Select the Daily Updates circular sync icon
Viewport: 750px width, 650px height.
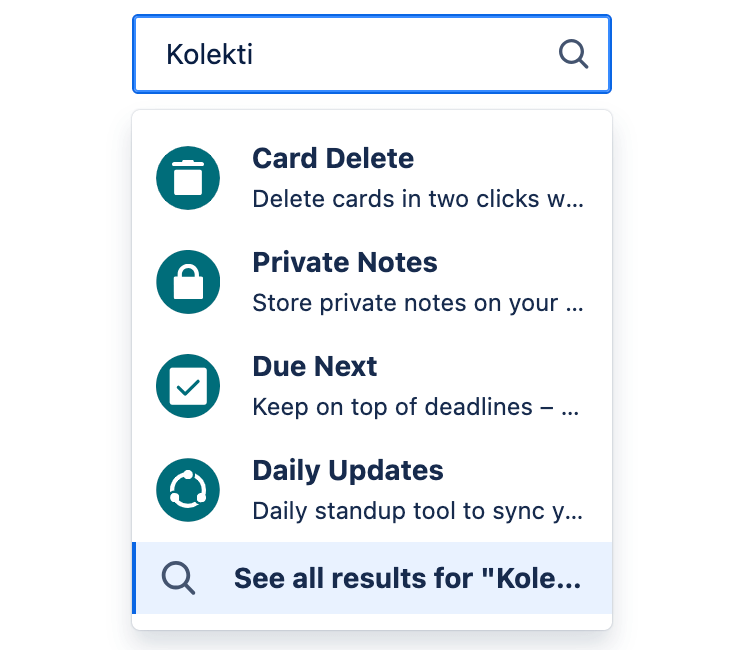pos(188,490)
